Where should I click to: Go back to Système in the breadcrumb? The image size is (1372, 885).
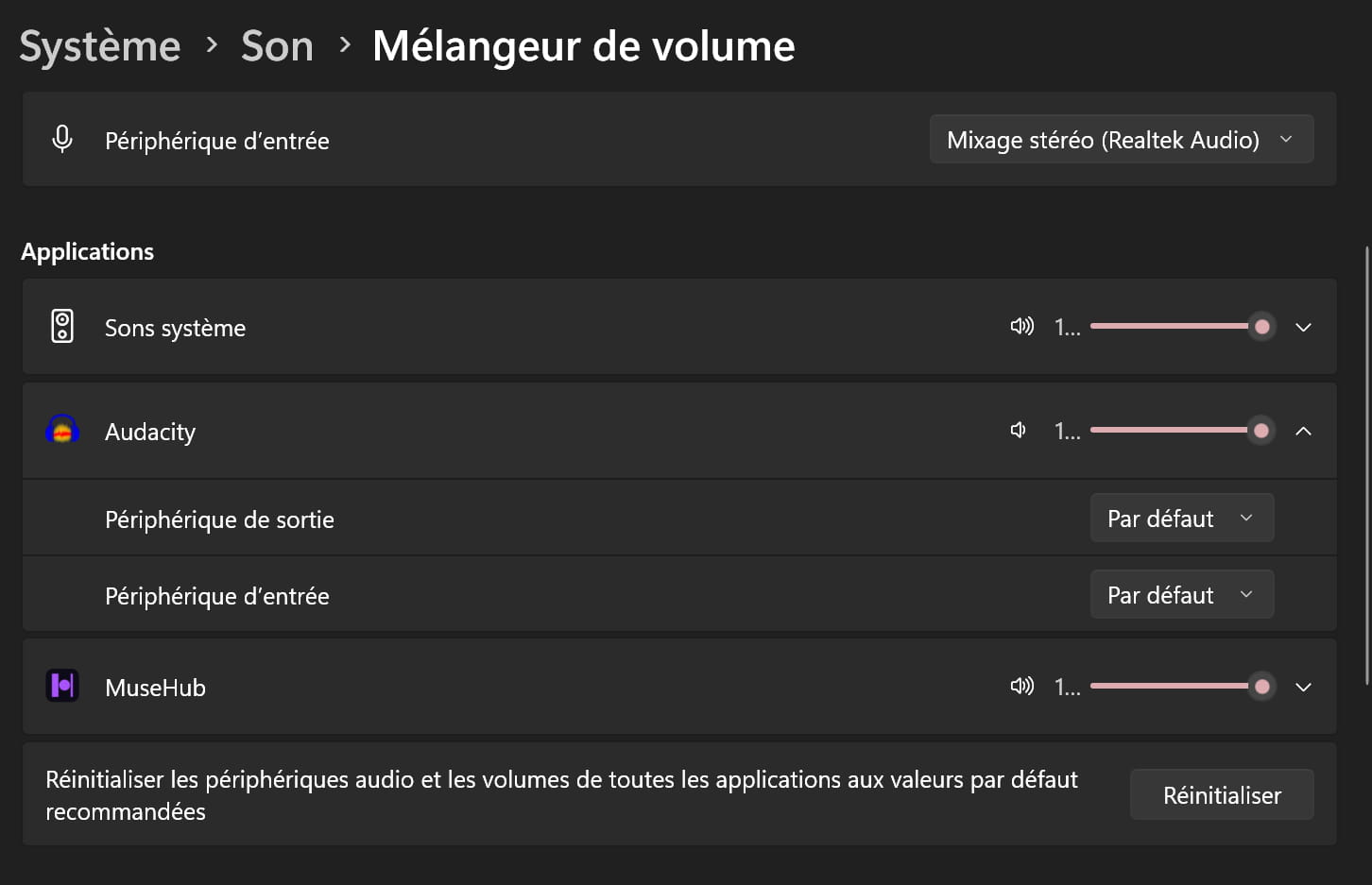[99, 46]
